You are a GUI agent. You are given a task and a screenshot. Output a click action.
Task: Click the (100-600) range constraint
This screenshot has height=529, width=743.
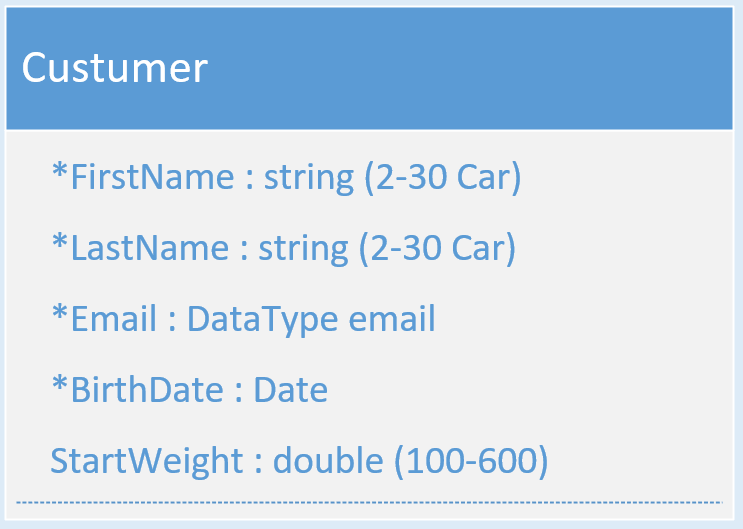click(x=471, y=461)
